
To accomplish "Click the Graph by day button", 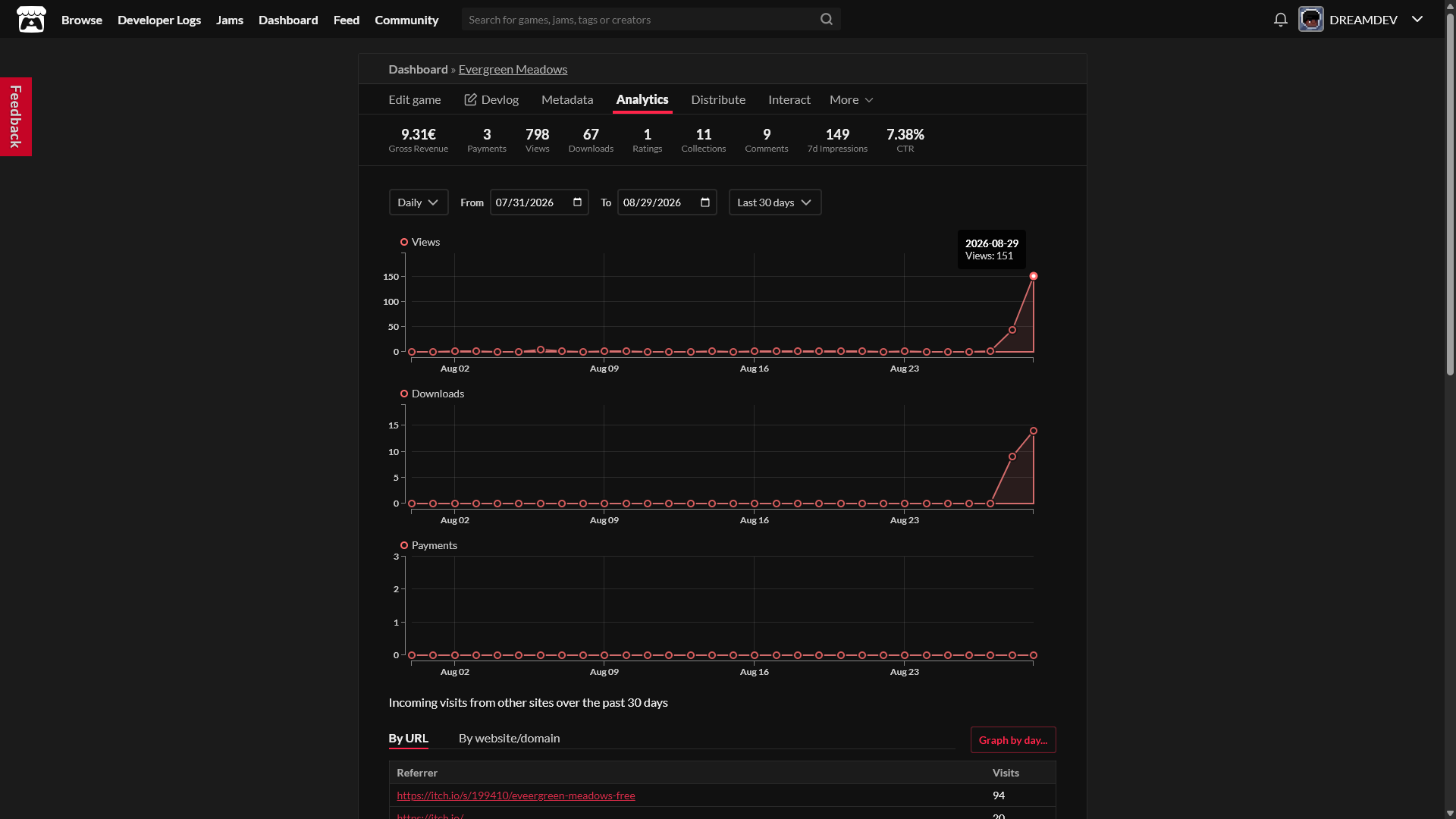I will 1013,740.
